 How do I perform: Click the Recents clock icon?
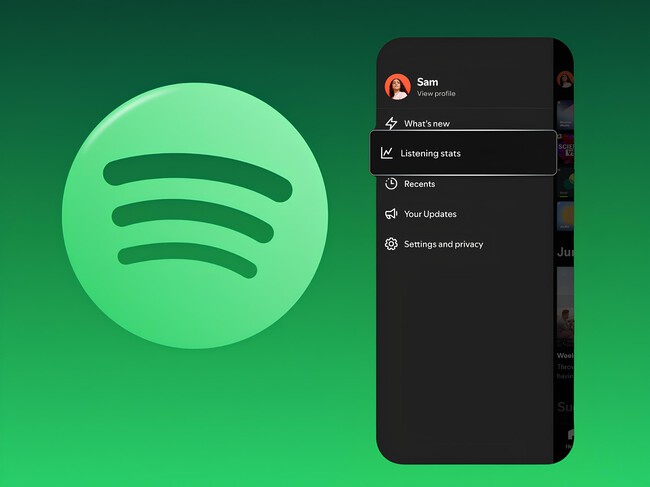[391, 184]
